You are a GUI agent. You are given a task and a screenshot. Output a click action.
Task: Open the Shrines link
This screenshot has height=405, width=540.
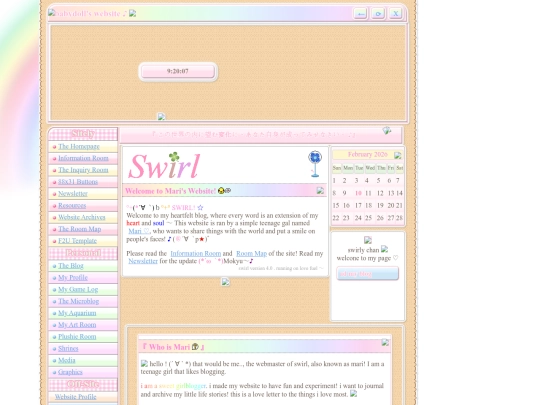click(x=68, y=348)
